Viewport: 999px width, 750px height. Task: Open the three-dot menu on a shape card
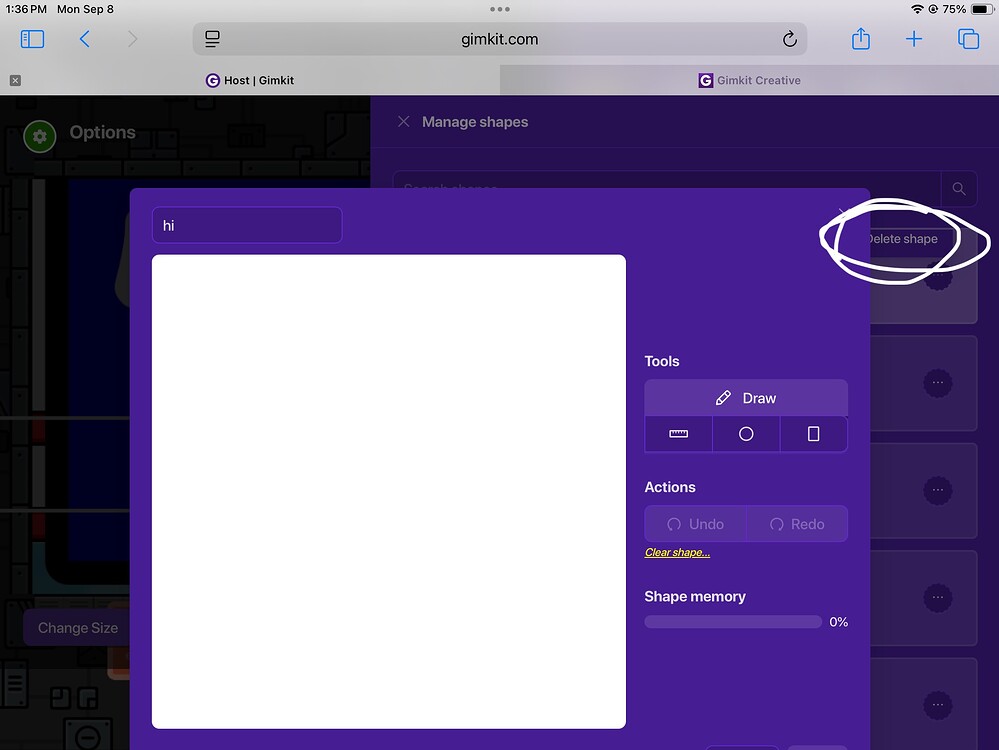937,383
